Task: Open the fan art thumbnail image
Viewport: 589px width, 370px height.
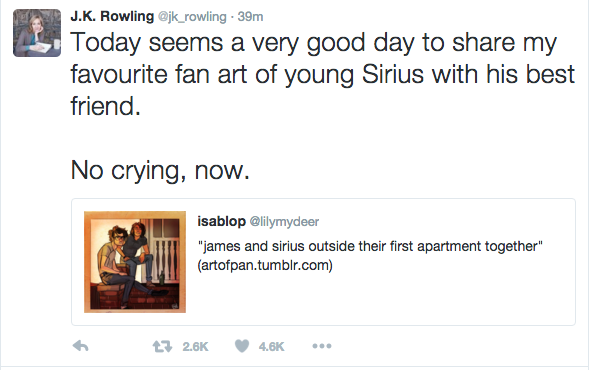Action: (135, 262)
